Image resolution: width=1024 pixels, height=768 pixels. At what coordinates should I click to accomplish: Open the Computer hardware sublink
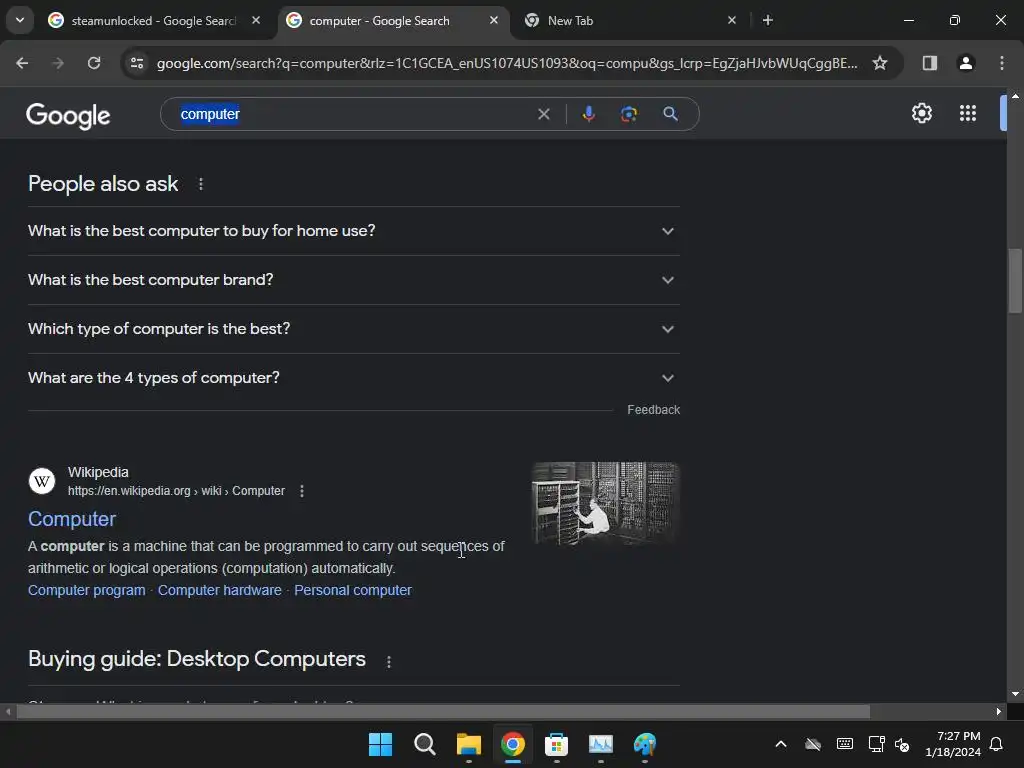[219, 590]
